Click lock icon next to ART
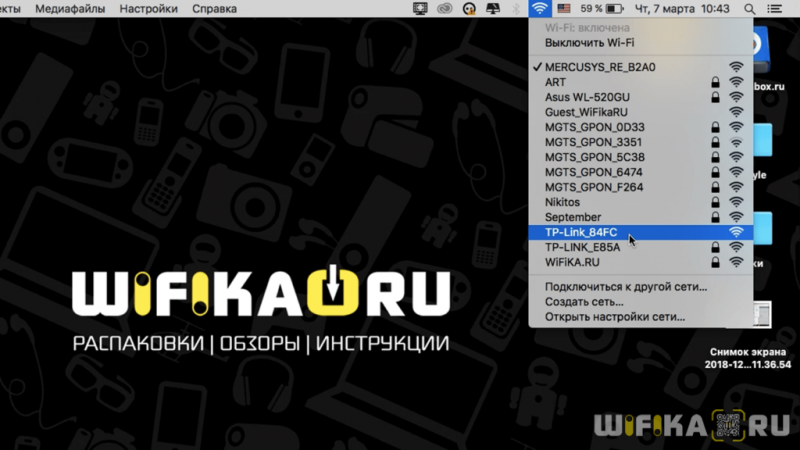The height and width of the screenshot is (450, 800). 715,82
